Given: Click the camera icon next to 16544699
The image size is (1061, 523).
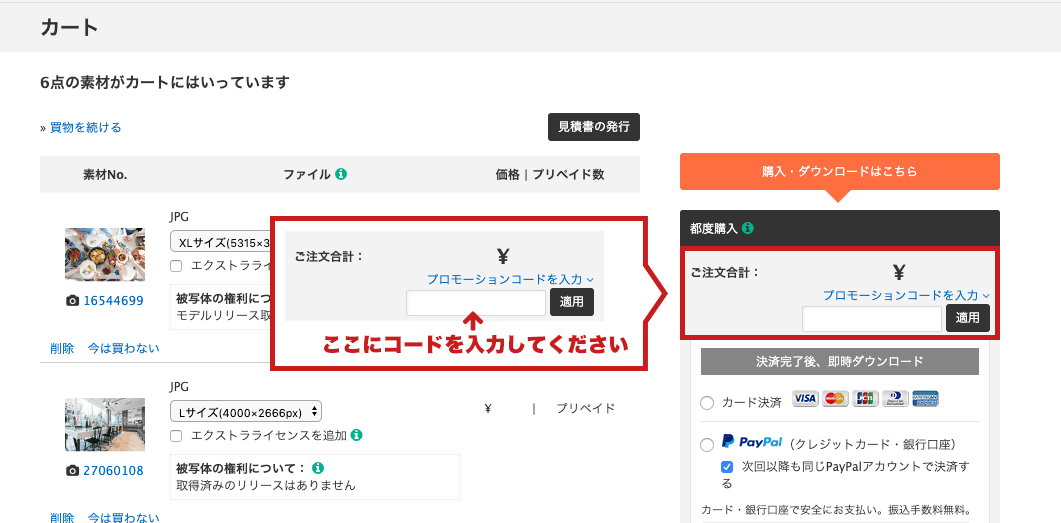Looking at the screenshot, I should [72, 300].
